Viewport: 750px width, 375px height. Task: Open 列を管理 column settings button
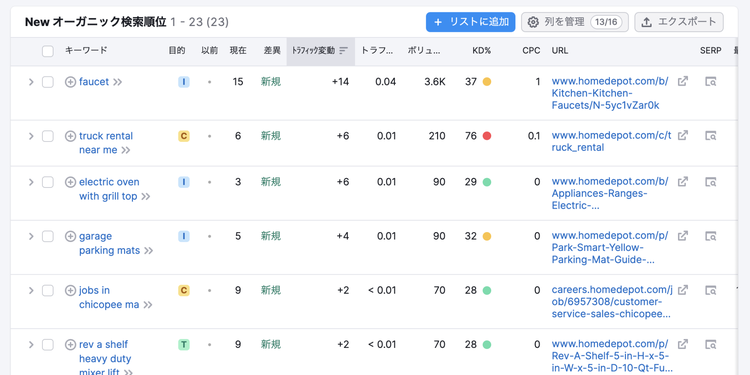click(574, 22)
